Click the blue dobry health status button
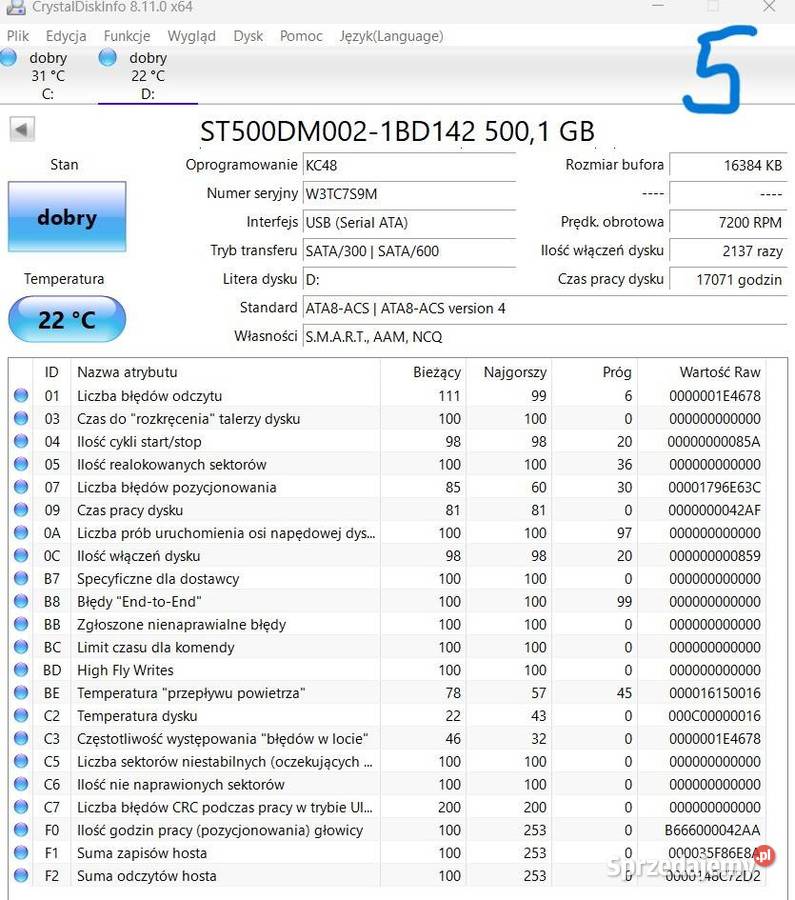The image size is (795, 900). (67, 217)
